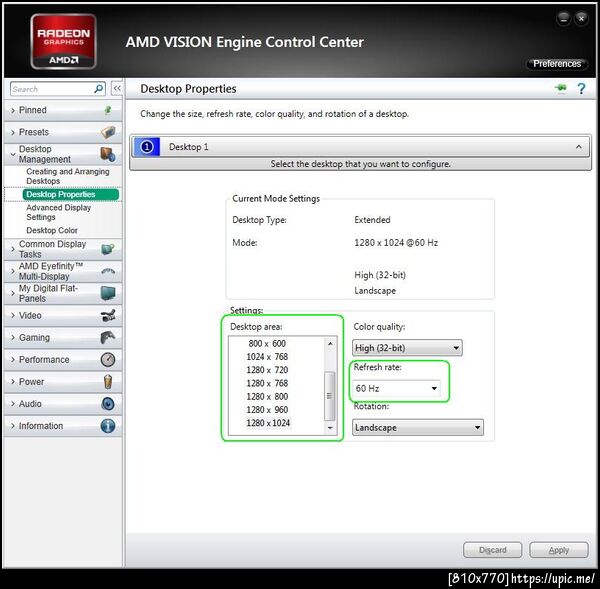Click the resolution list scroll down arrow
The width and height of the screenshot is (600, 589).
330,428
